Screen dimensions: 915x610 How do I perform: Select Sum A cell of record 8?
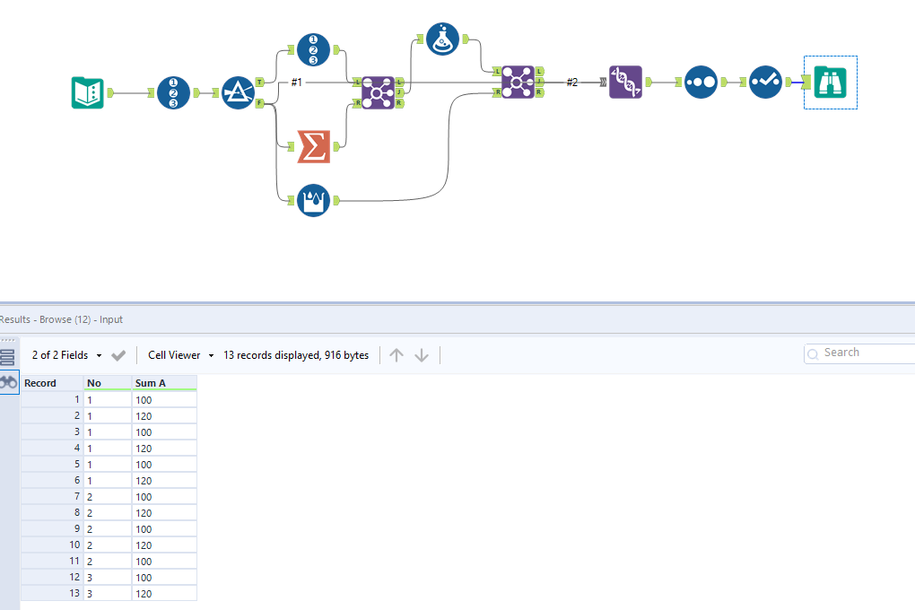click(x=165, y=513)
